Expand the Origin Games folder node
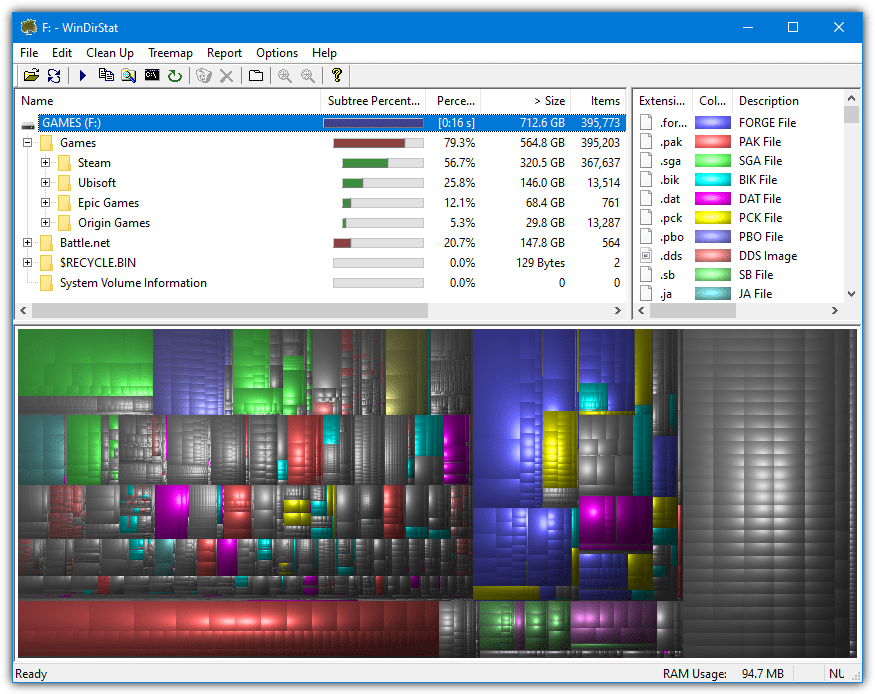Viewport: 875px width, 694px height. (x=45, y=223)
